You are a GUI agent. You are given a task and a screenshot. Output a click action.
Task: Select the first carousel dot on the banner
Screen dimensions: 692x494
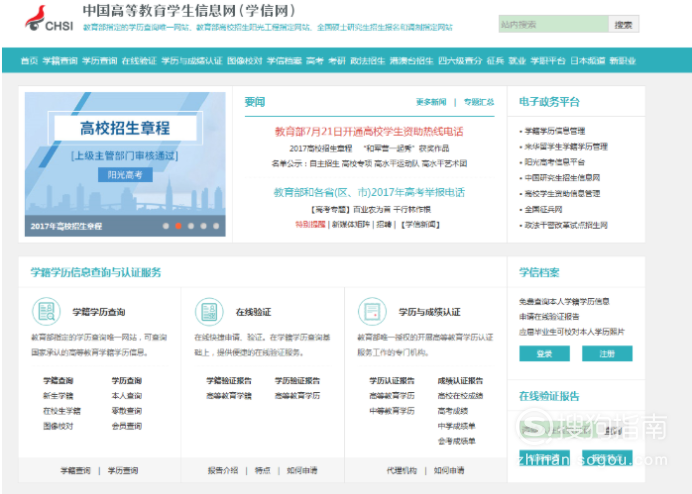pyautogui.click(x=165, y=226)
